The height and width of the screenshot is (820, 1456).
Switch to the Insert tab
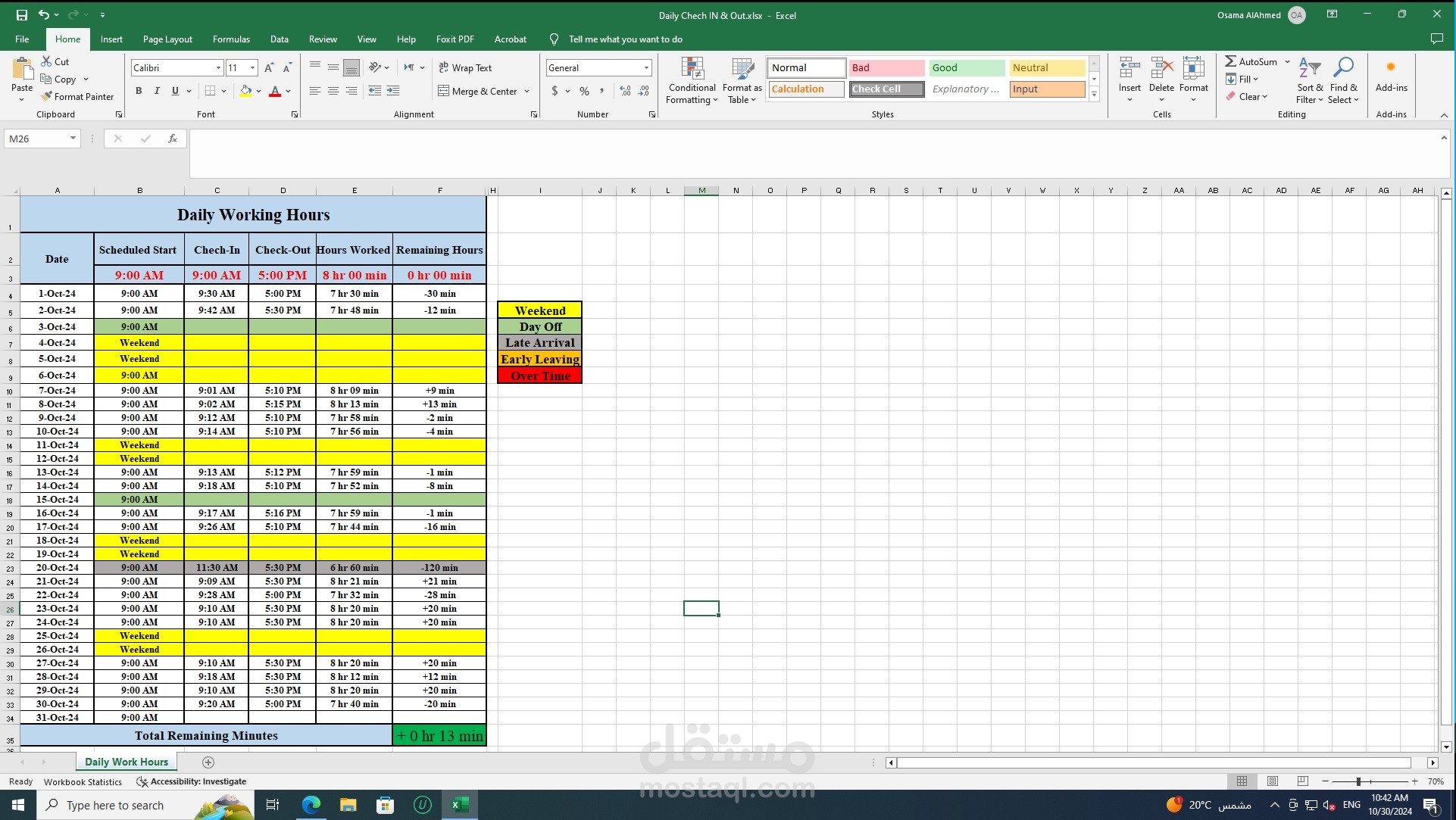111,39
